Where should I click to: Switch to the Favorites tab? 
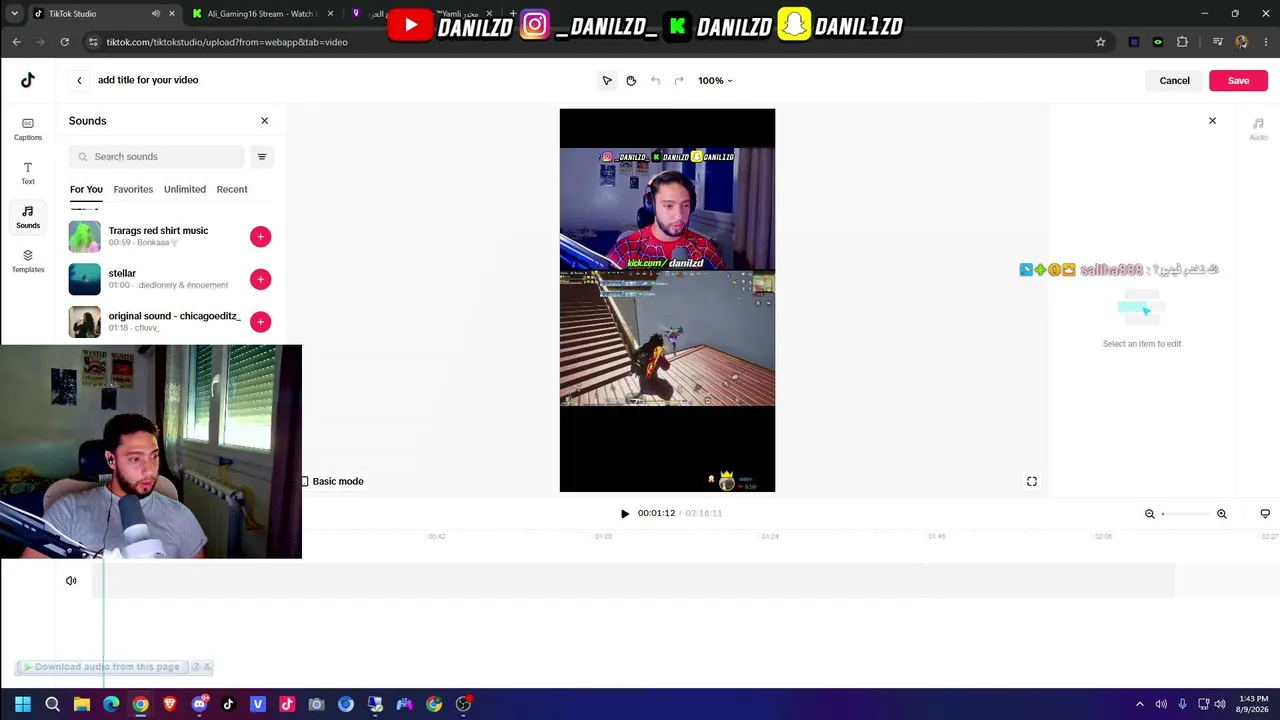[133, 189]
